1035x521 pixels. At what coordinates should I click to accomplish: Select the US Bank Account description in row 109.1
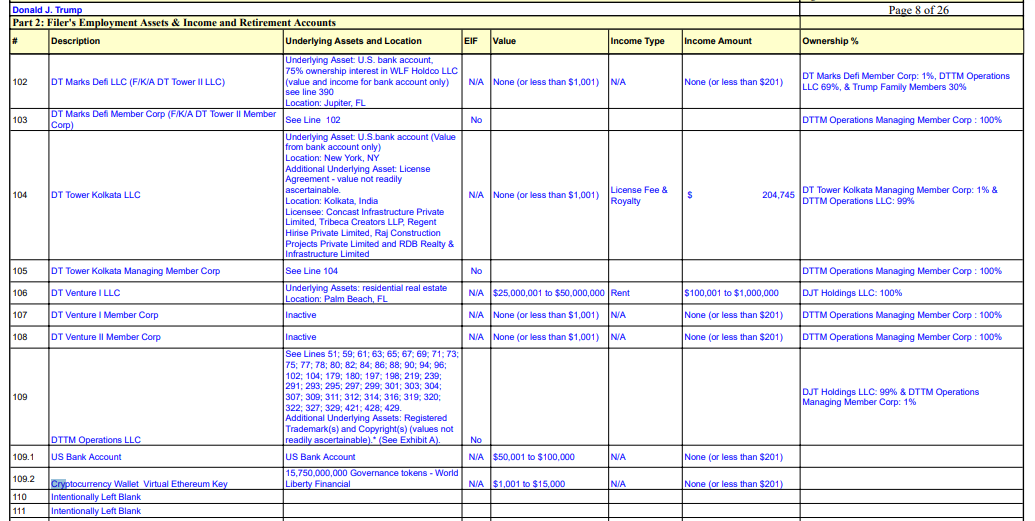pos(86,457)
